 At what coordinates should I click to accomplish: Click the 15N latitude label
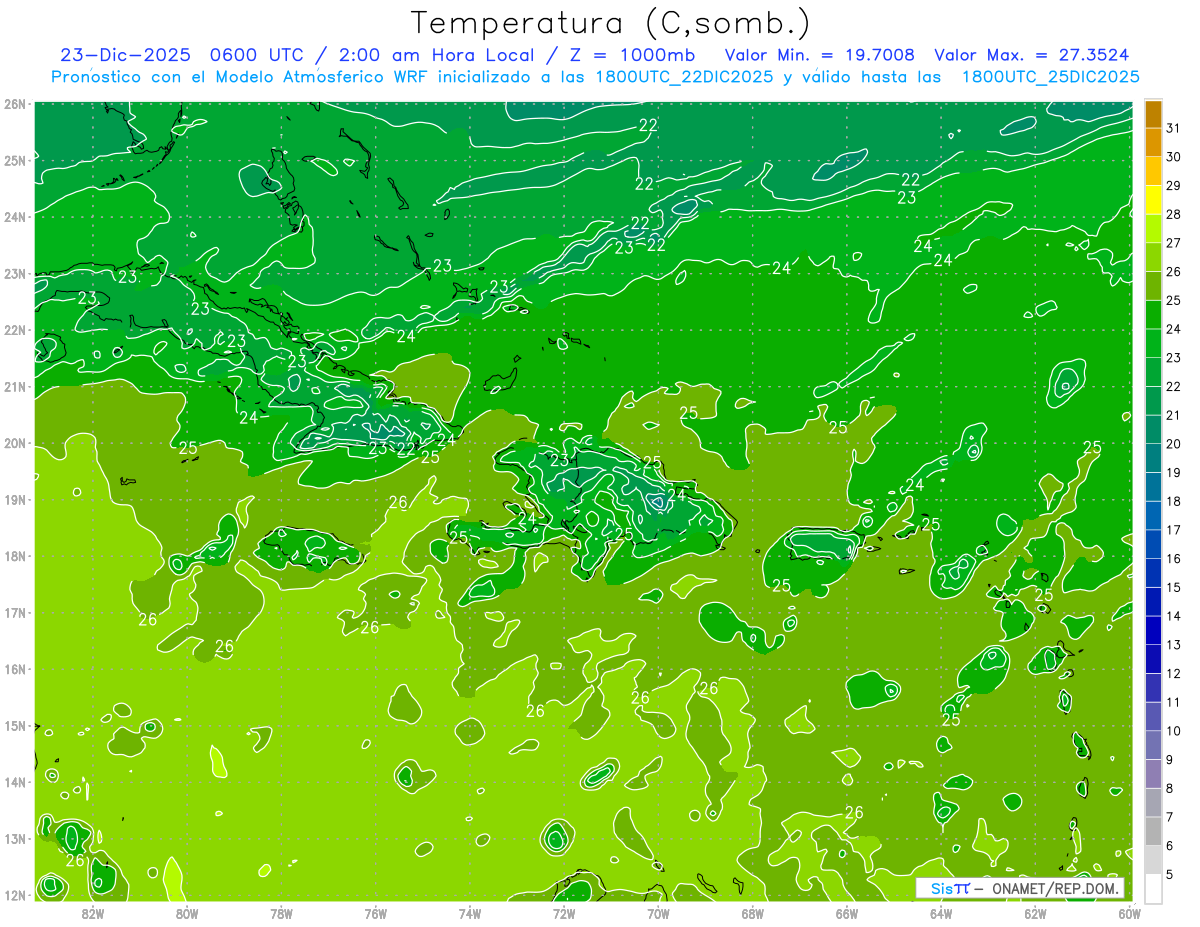pyautogui.click(x=15, y=726)
